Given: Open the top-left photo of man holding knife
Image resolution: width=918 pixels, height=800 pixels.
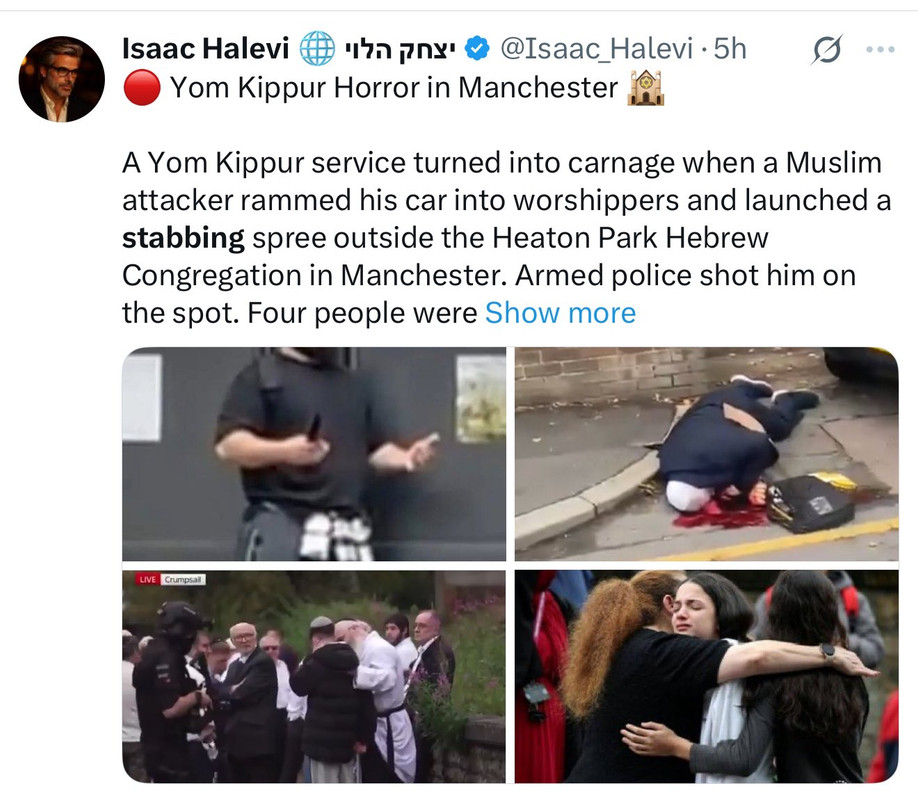Looking at the screenshot, I should pyautogui.click(x=314, y=454).
